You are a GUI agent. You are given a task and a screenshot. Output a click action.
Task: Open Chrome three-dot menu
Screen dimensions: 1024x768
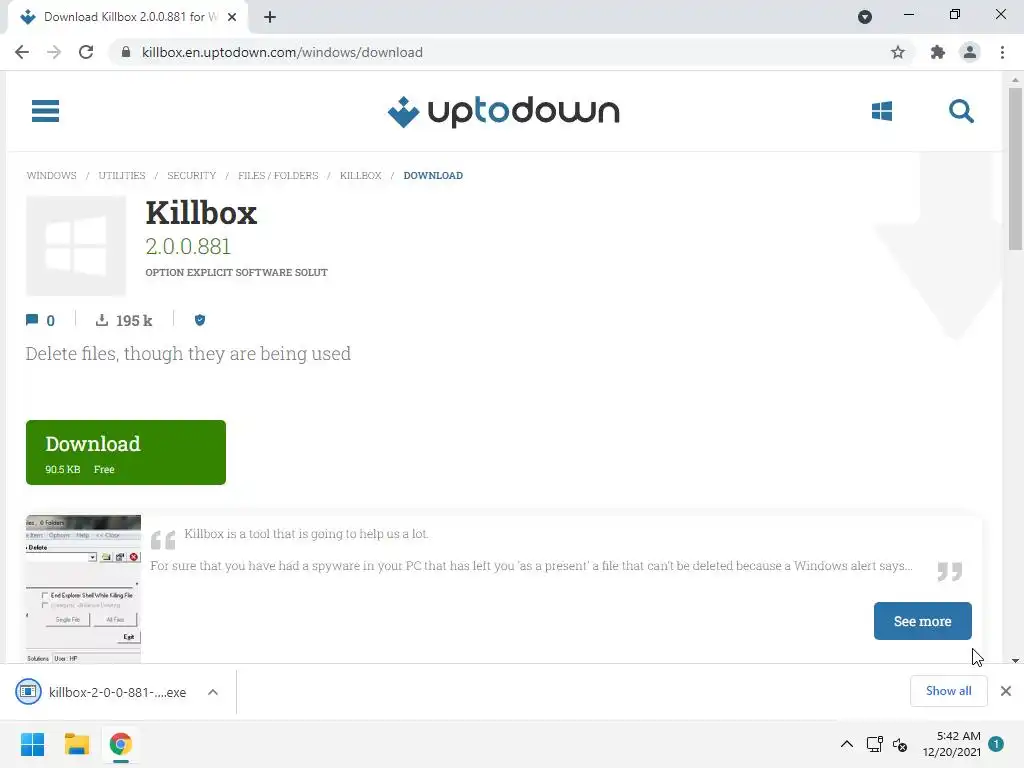(x=1002, y=52)
